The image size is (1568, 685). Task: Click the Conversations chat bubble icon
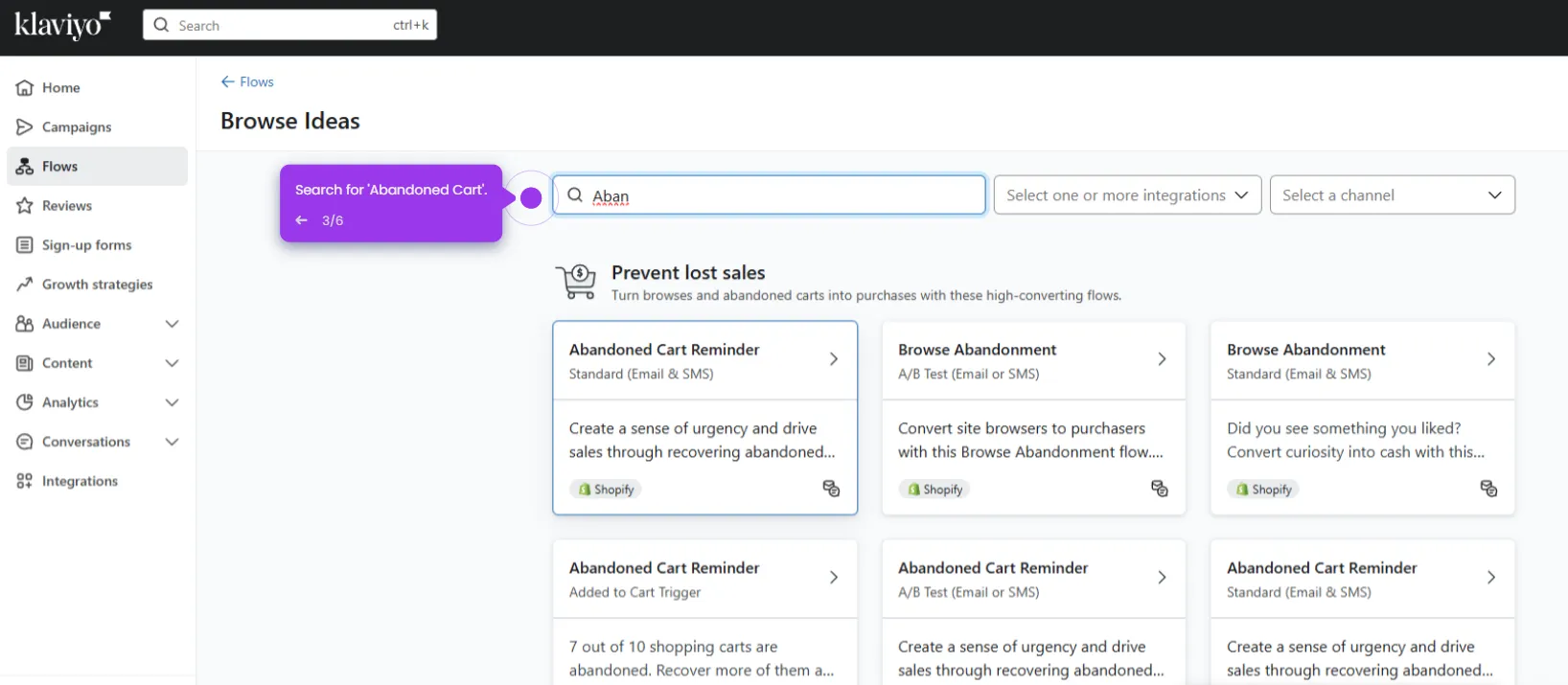coord(25,442)
